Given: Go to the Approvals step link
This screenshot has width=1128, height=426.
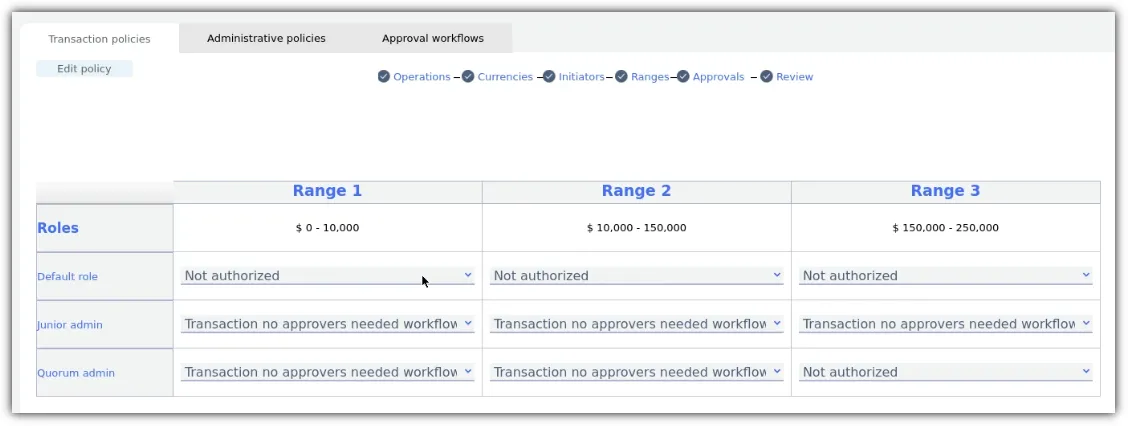Looking at the screenshot, I should pyautogui.click(x=718, y=77).
